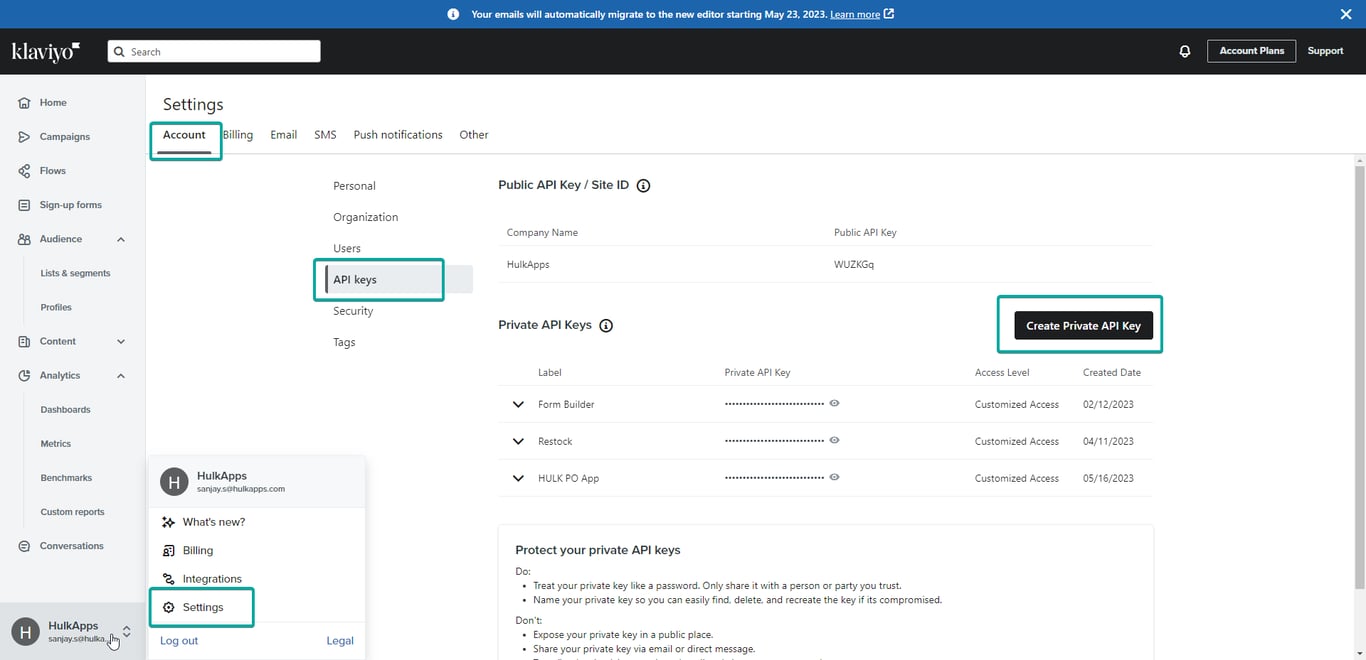
Task: Open the Flows page
Action: (x=53, y=171)
